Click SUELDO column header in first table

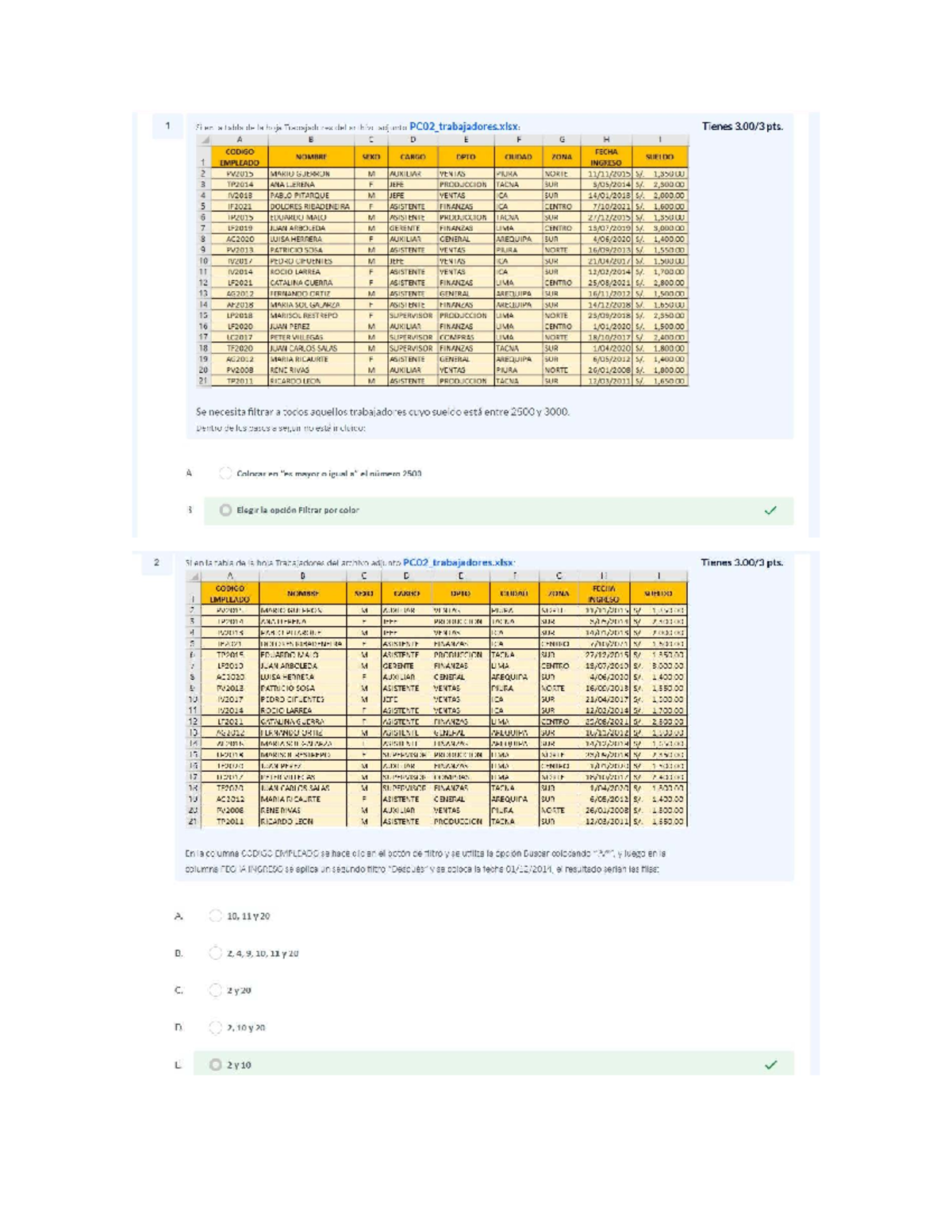pyautogui.click(x=659, y=157)
